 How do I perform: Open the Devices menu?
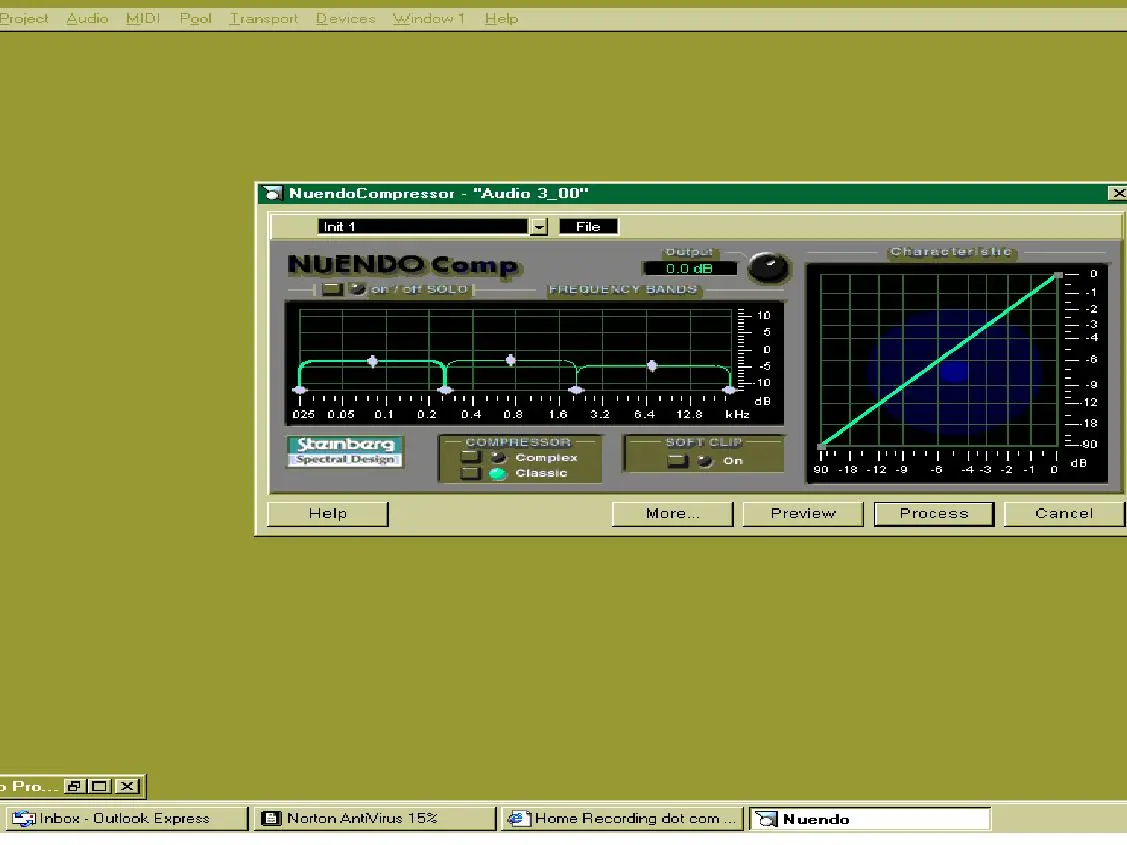[x=346, y=19]
